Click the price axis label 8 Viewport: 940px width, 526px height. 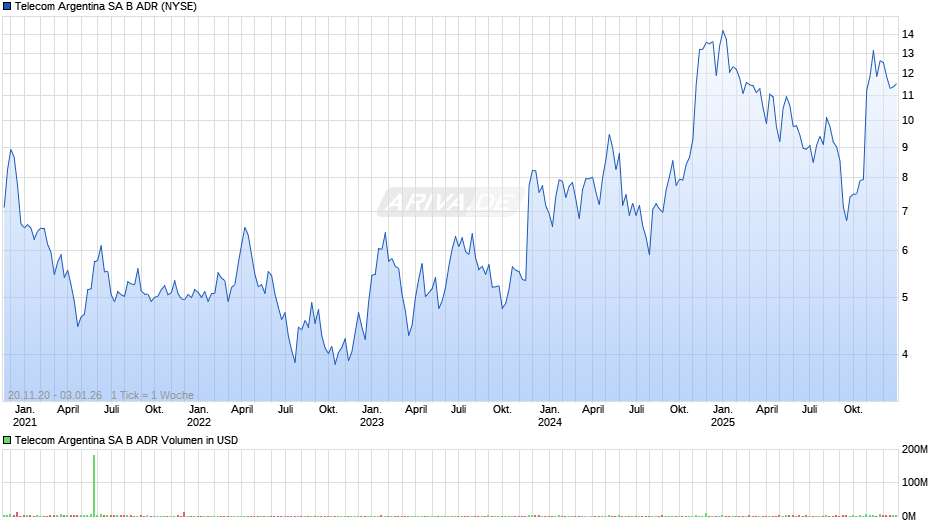tap(905, 178)
